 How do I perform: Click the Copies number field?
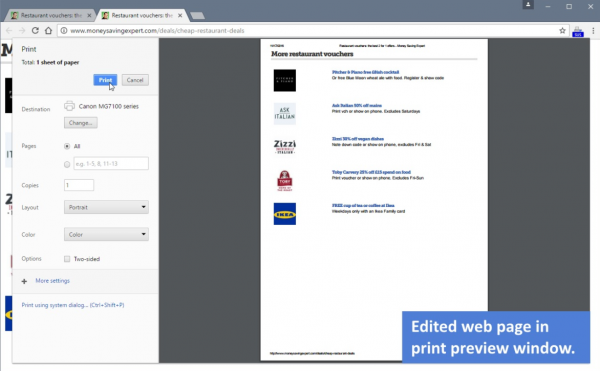[x=79, y=185]
